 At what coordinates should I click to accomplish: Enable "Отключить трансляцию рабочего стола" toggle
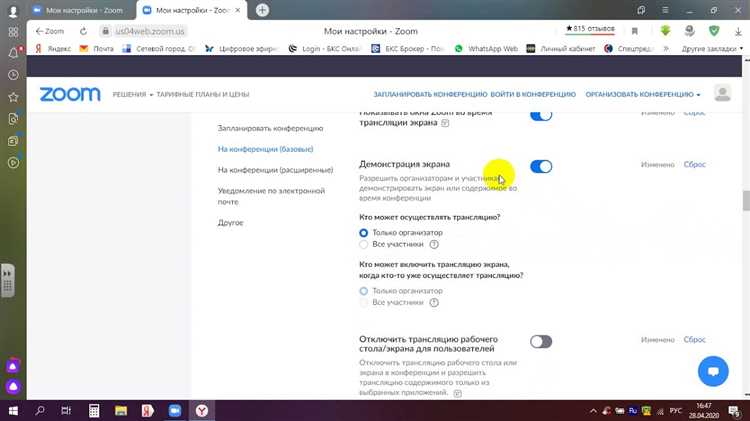[541, 342]
